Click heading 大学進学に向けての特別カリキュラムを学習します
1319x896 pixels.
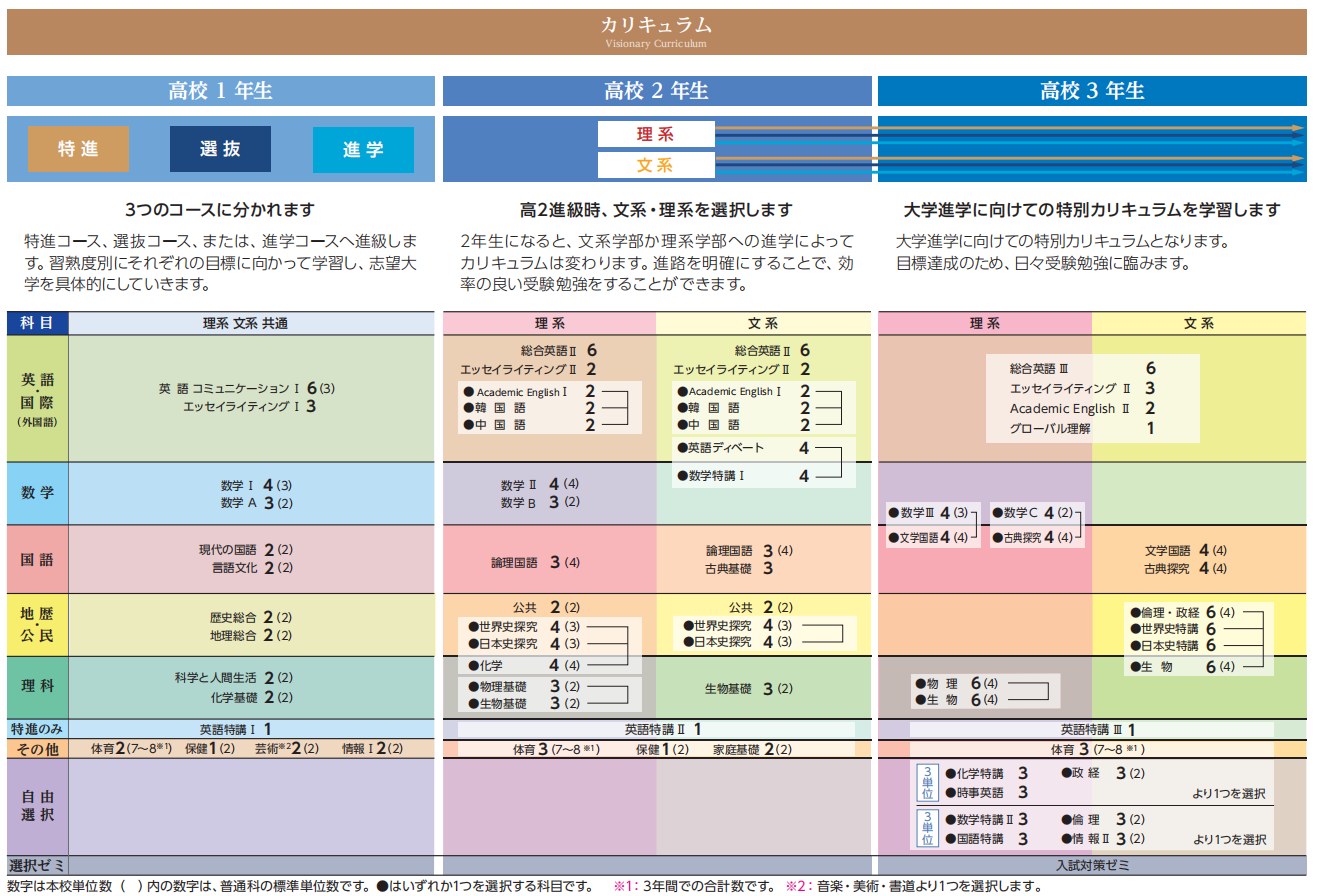(1092, 210)
